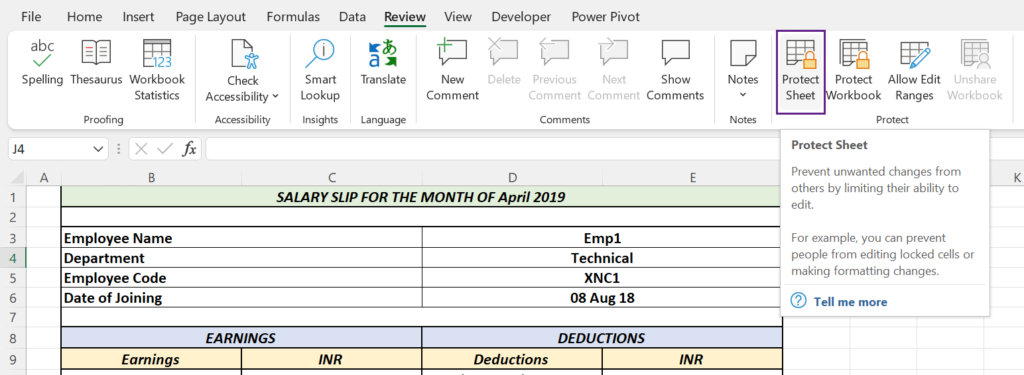Select column D header
The height and width of the screenshot is (375, 1024).
(512, 178)
